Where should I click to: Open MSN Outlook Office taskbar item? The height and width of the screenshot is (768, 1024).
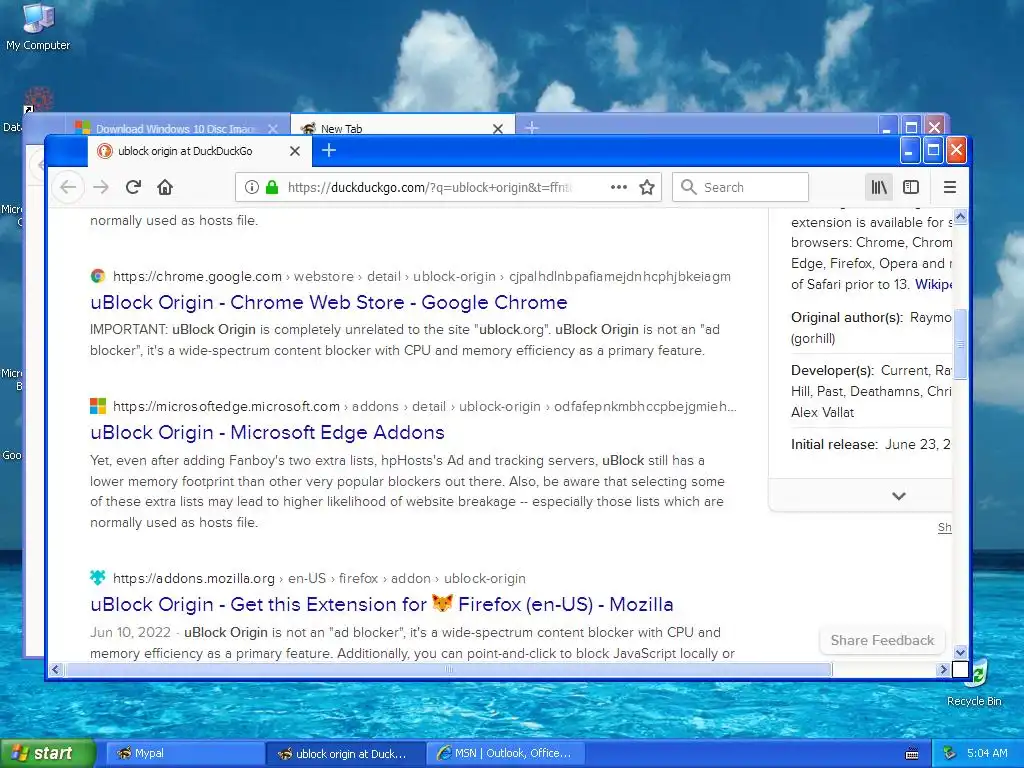click(x=506, y=753)
